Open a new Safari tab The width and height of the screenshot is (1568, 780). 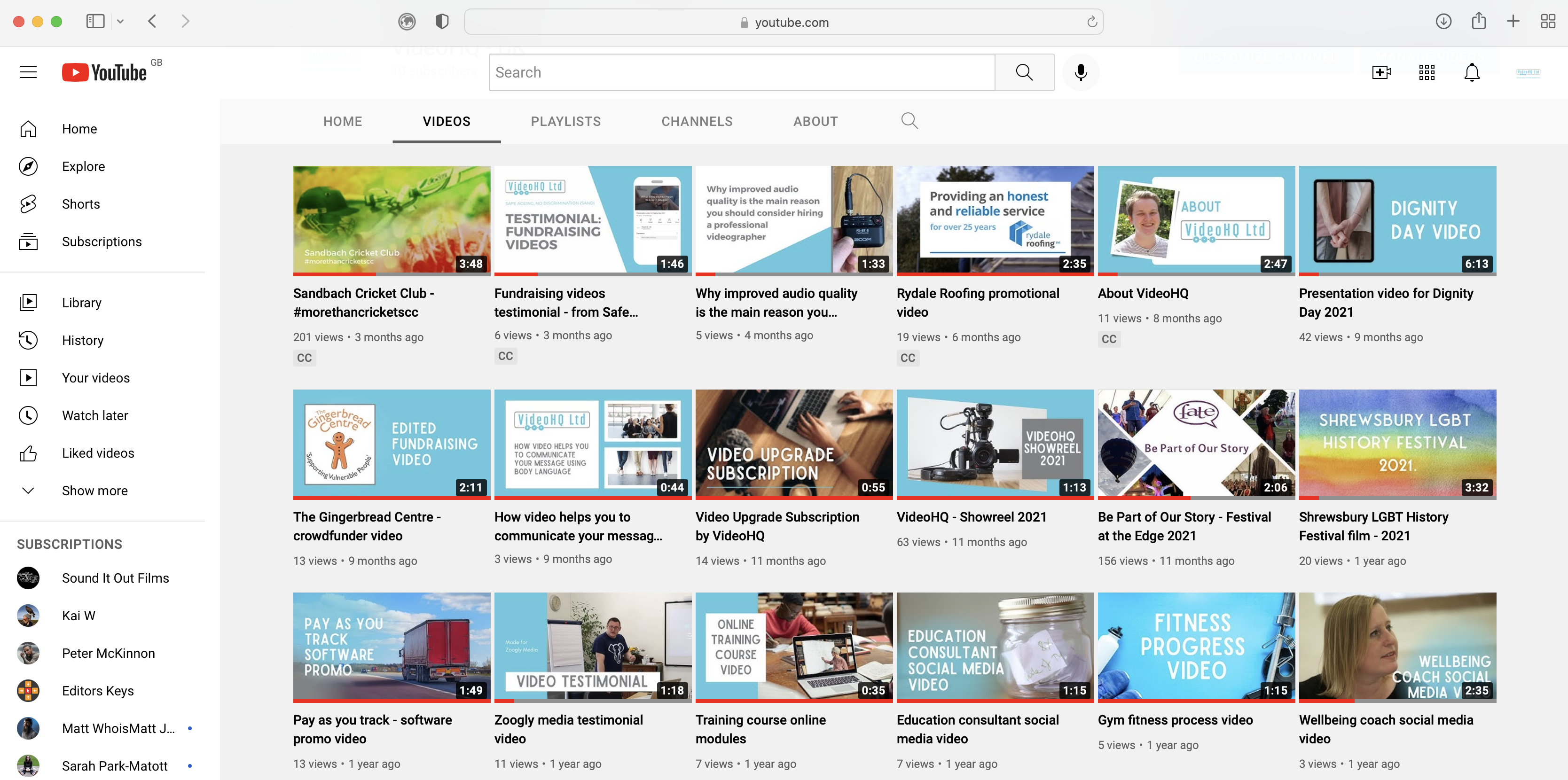(1513, 21)
